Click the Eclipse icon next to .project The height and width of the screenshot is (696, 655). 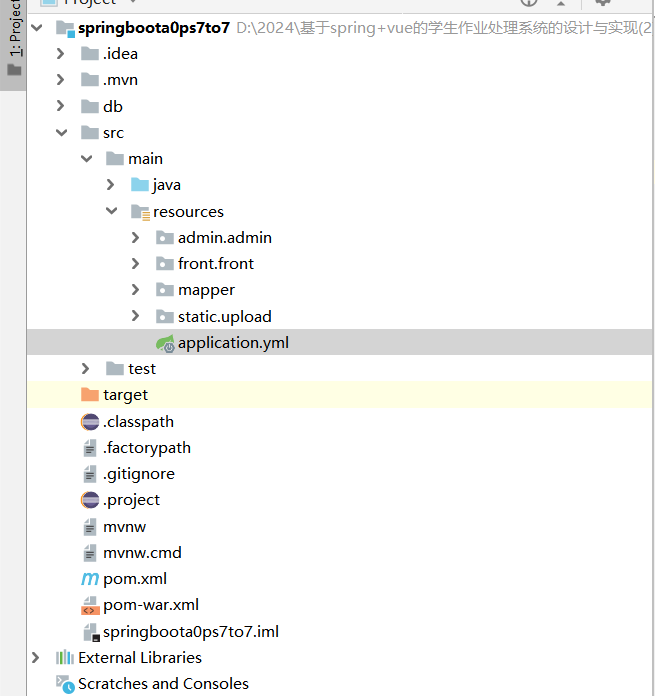(x=89, y=500)
